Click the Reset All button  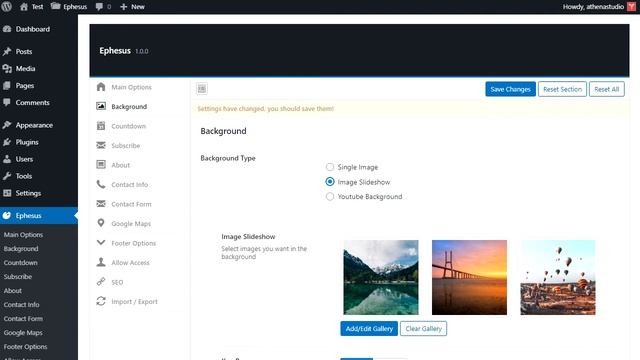point(607,89)
